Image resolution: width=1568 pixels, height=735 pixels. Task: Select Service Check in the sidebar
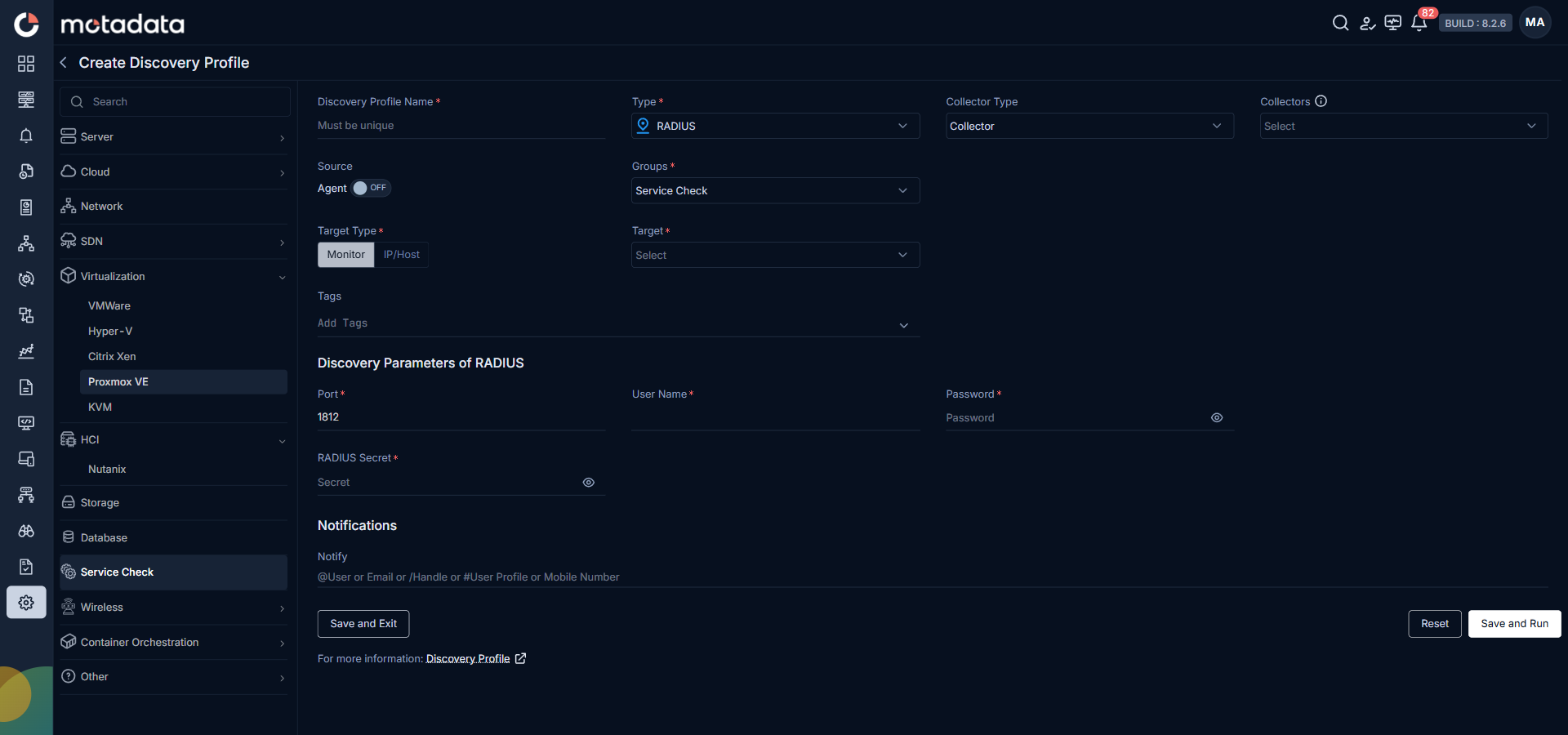[173, 572]
